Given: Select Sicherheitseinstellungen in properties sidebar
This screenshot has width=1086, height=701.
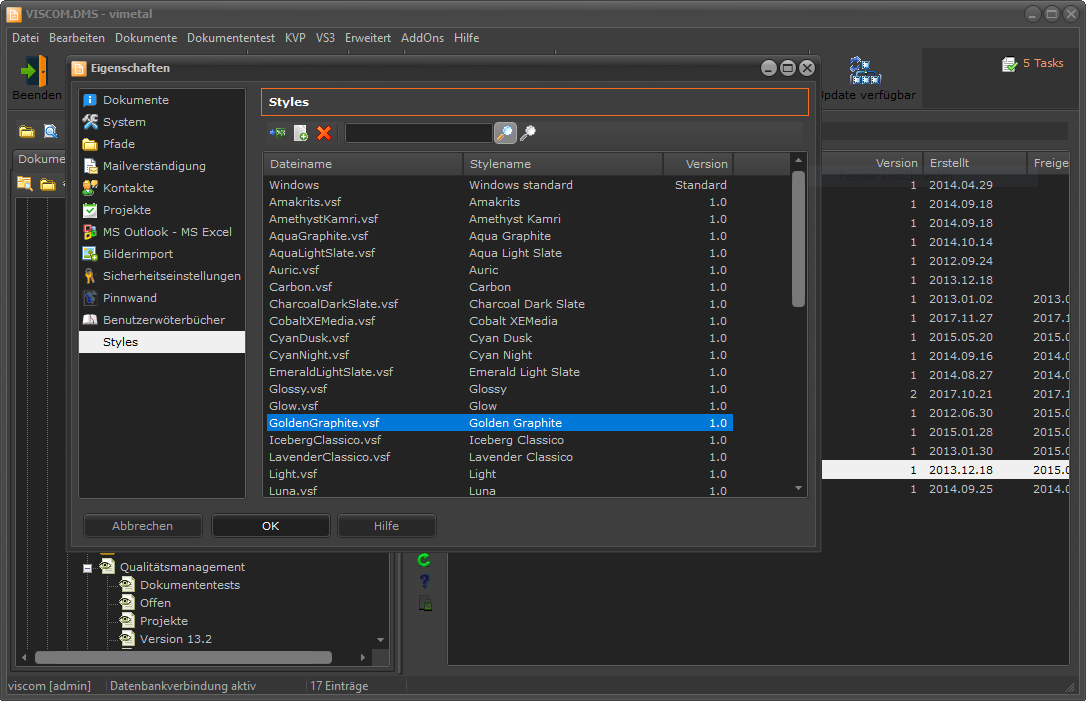Looking at the screenshot, I should pyautogui.click(x=162, y=276).
